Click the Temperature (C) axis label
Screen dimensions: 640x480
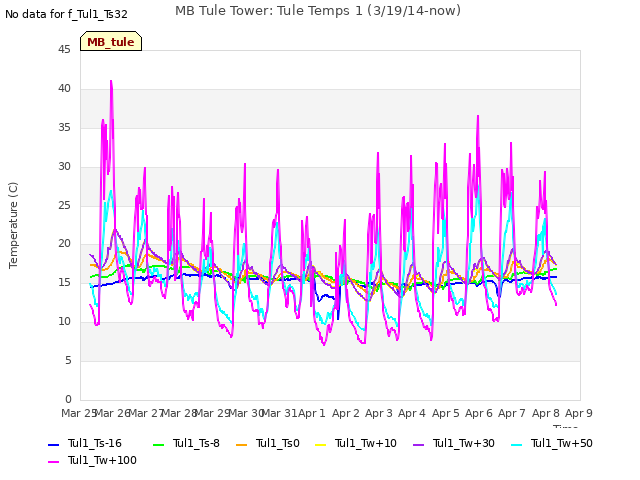pos(13,225)
